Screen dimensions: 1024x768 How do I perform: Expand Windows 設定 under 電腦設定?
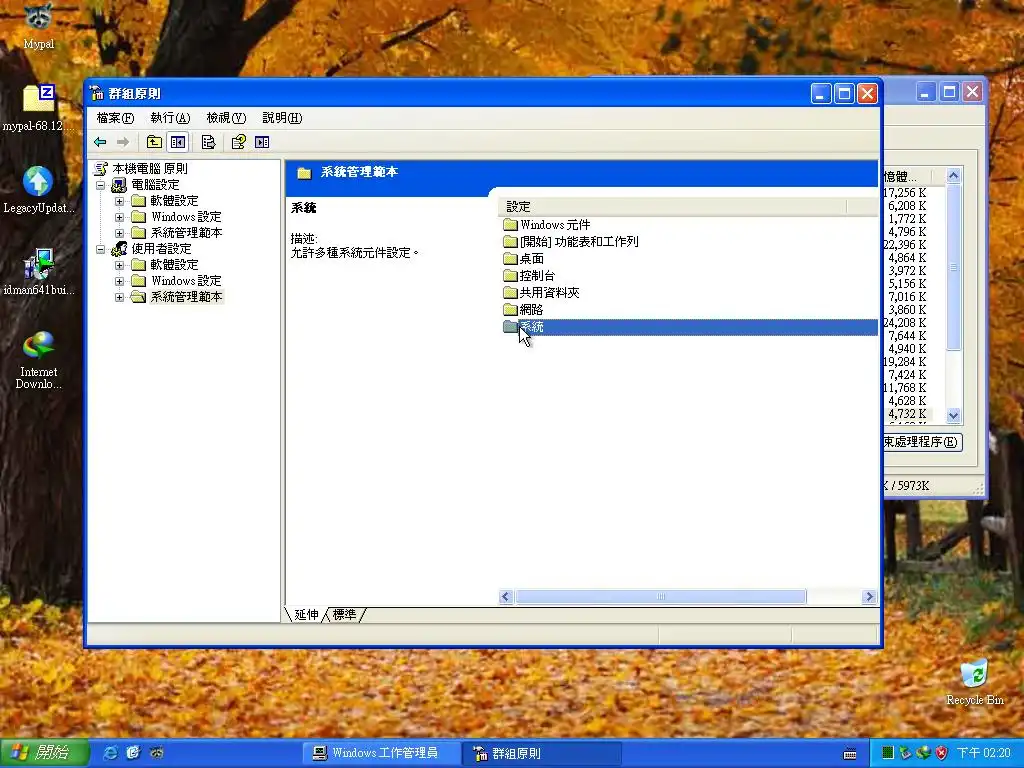coord(120,217)
